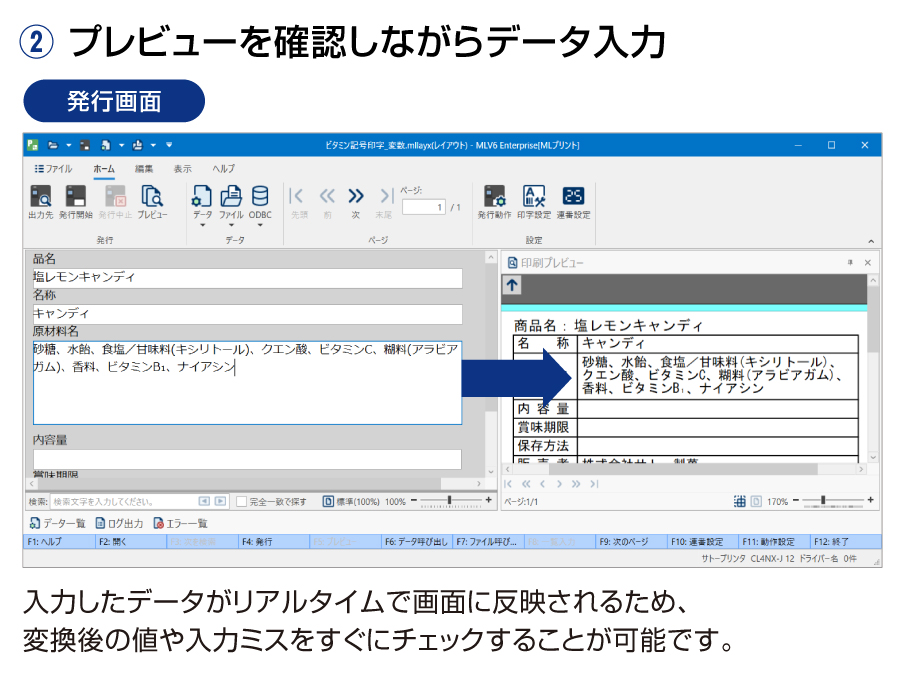Image resolution: width=900 pixels, height=684 pixels.
Task: Open 連番設定 sequential number settings
Action: [573, 202]
